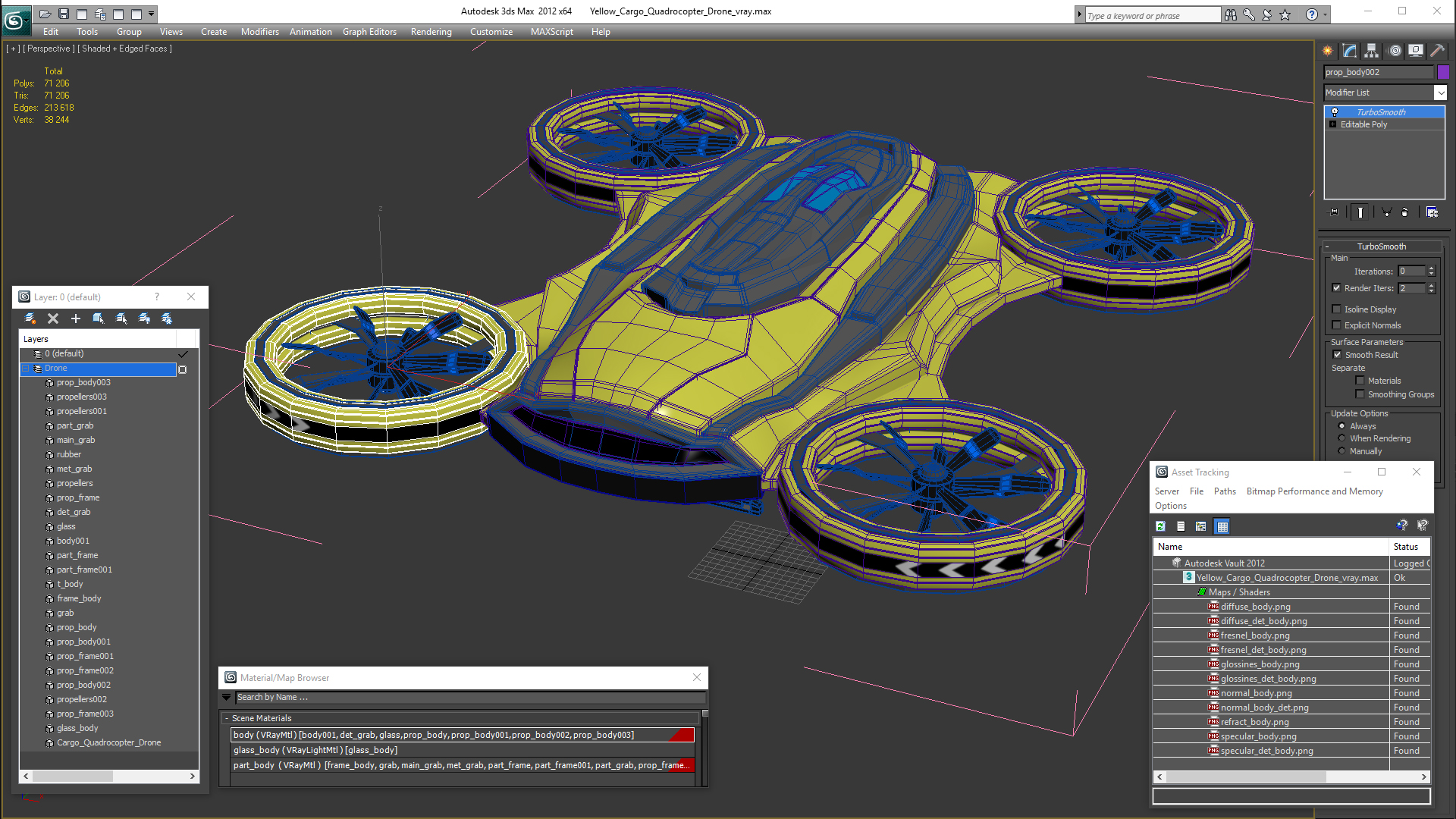Open the Utilities hammer panel tab
Image resolution: width=1456 pixels, height=819 pixels.
(x=1437, y=51)
